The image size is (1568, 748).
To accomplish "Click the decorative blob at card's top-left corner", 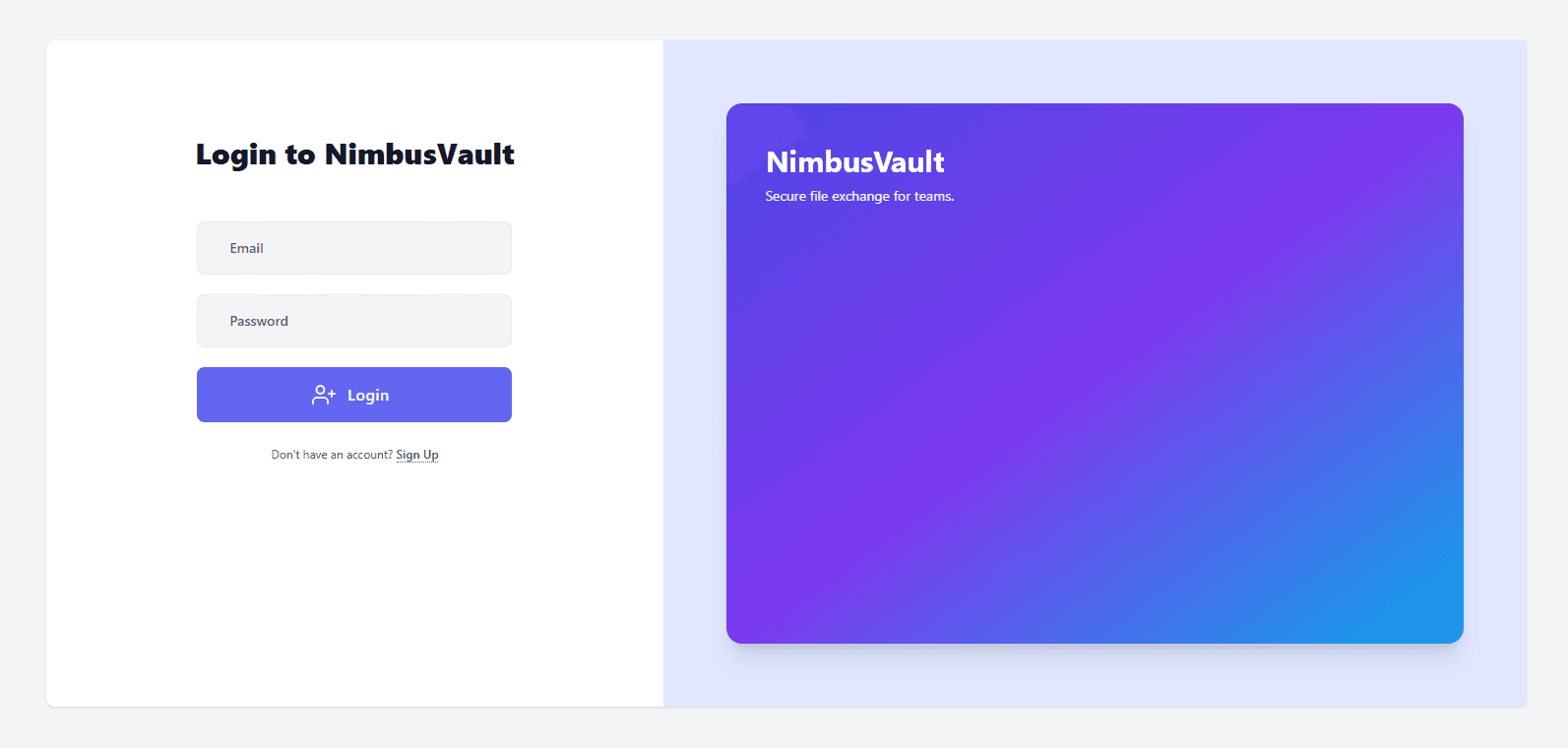I will pyautogui.click(x=763, y=133).
